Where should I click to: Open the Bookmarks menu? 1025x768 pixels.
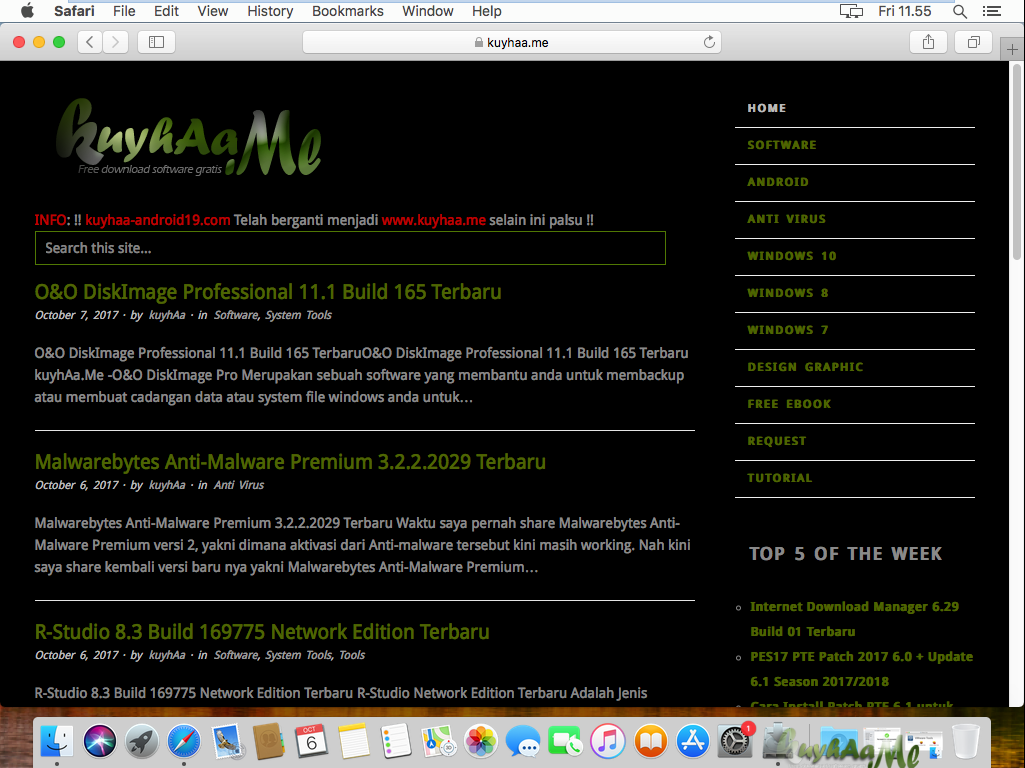tap(348, 11)
